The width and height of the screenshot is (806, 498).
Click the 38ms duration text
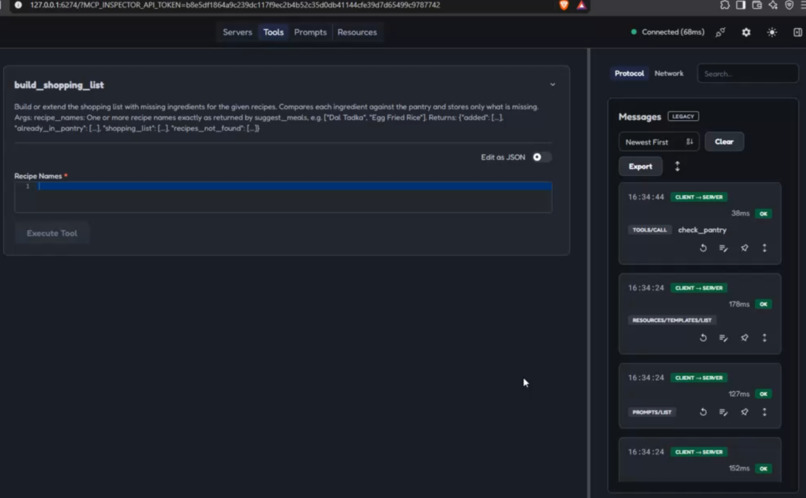[740, 213]
